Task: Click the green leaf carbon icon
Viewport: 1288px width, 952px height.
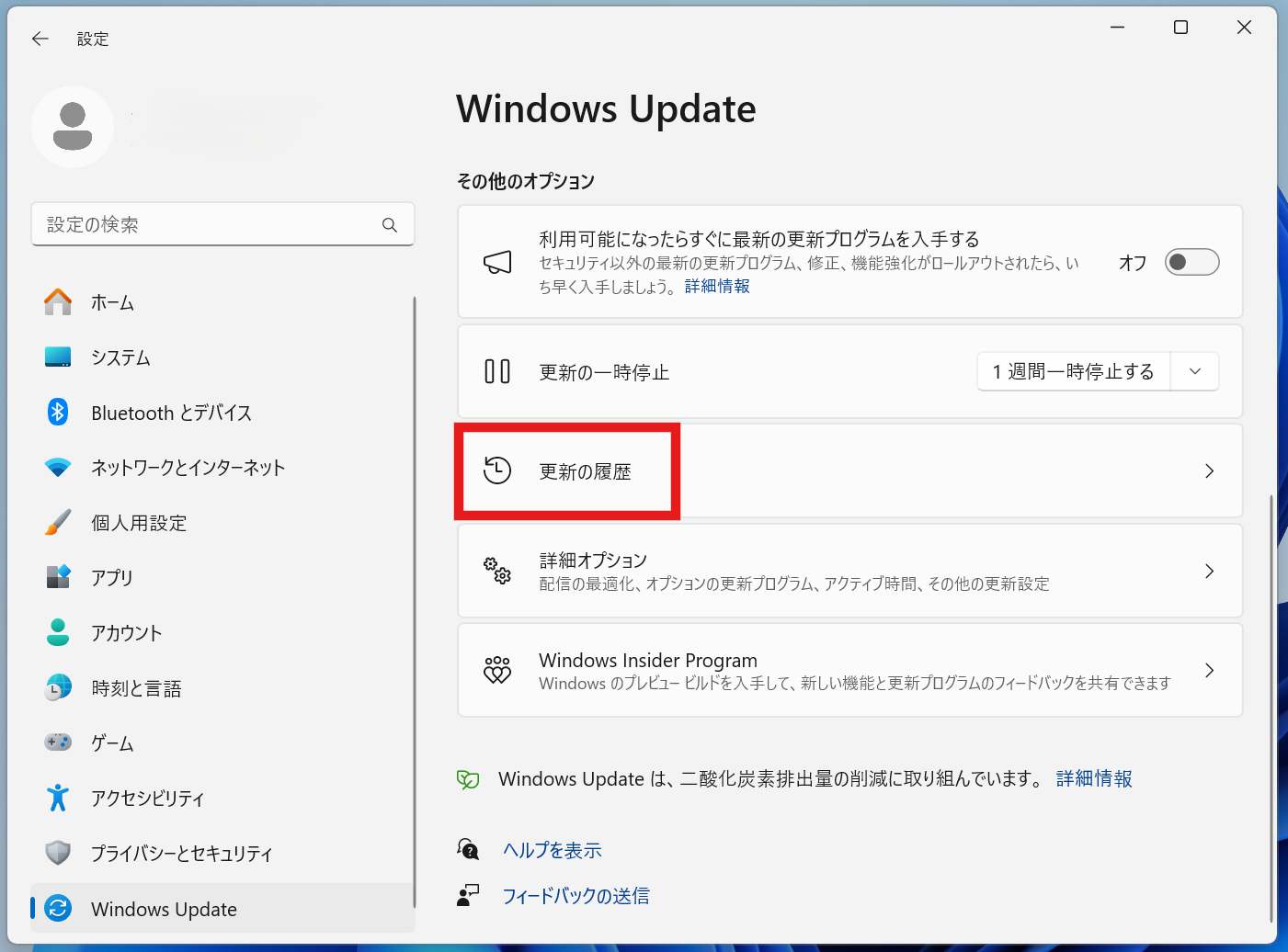Action: [x=468, y=779]
